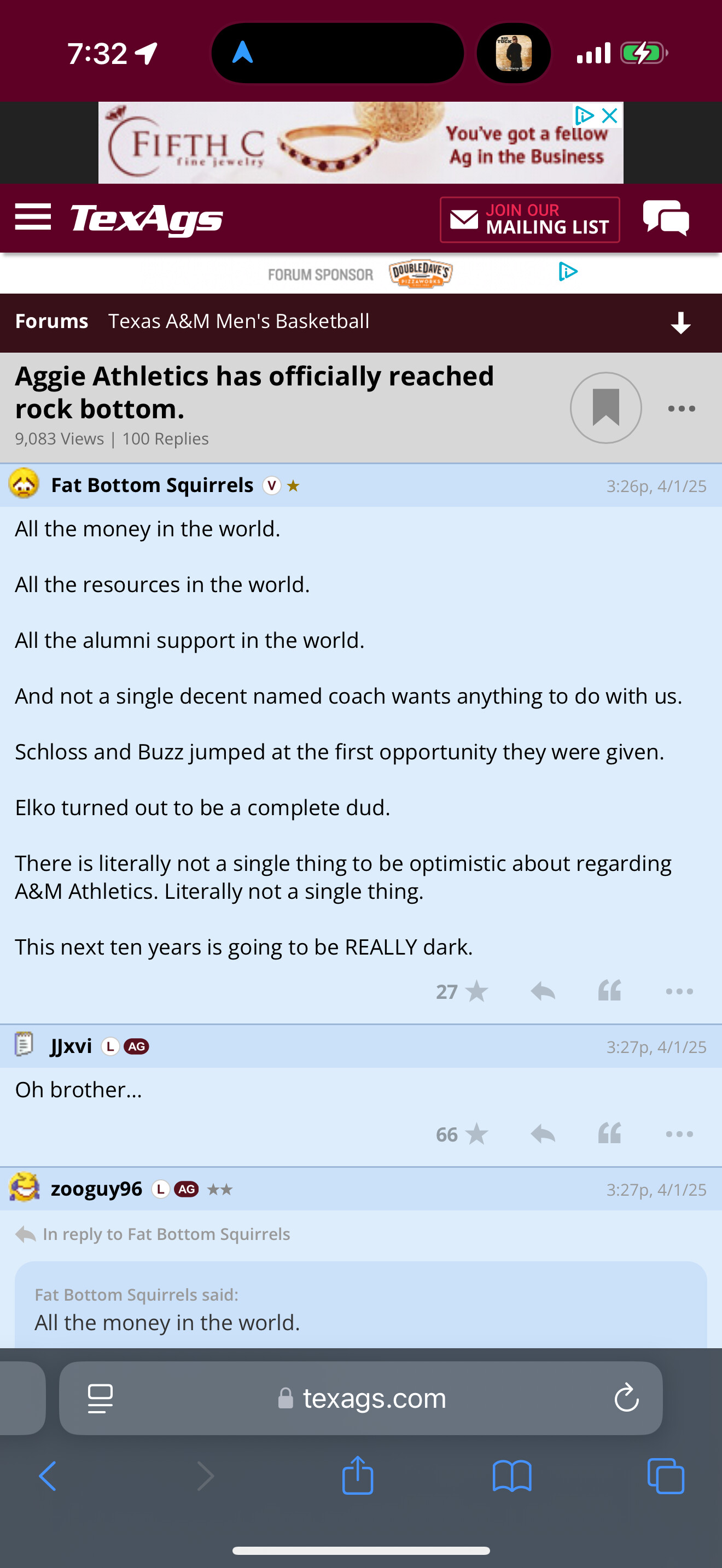Screen dimensions: 722x1568
Task: Star the JJxvi post
Action: pos(476,1134)
